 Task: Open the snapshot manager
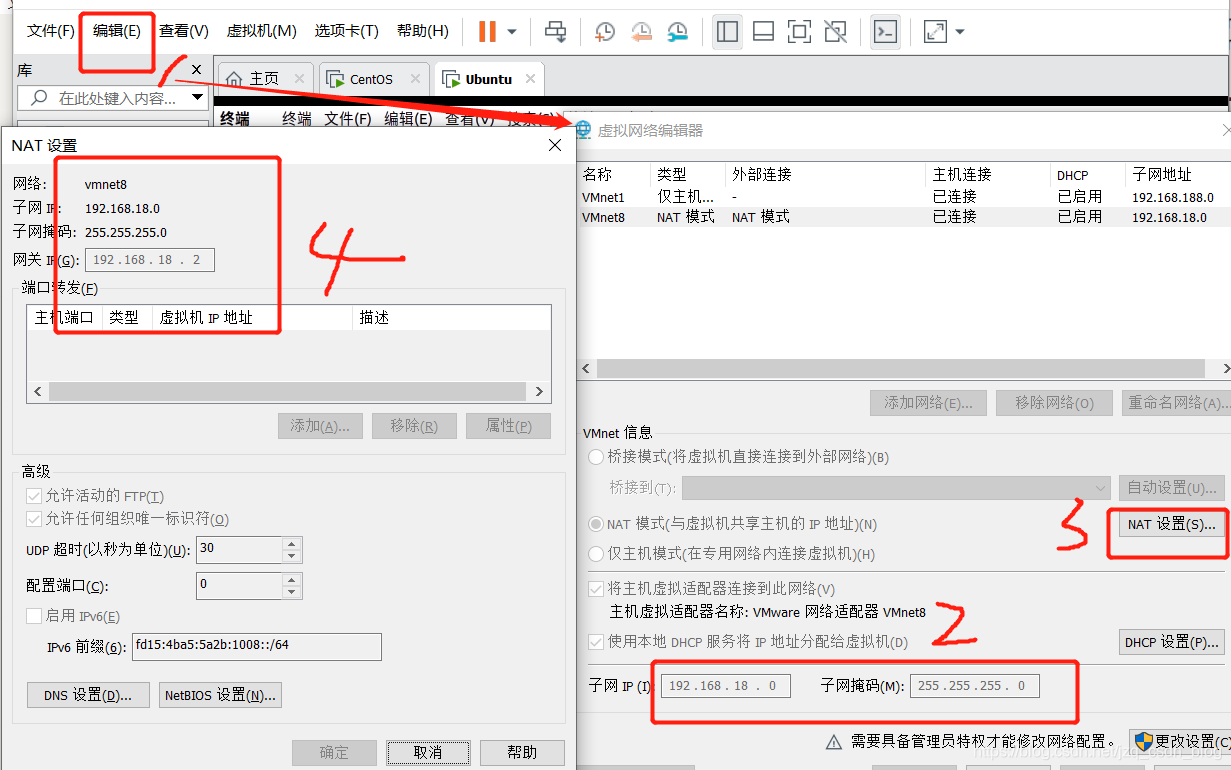pos(677,31)
